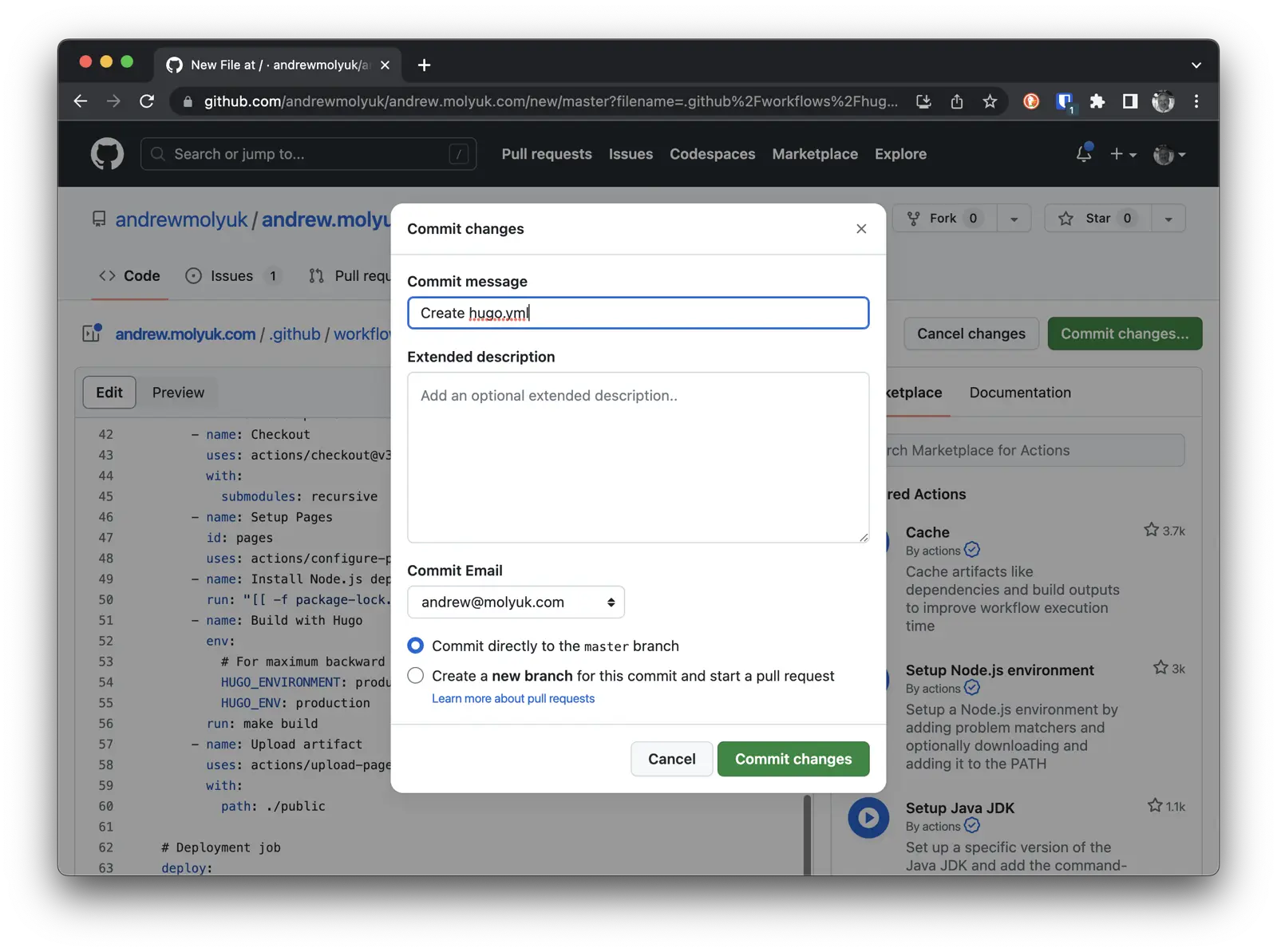
Task: Click the verified badge beside Cache's By actions
Action: (x=971, y=550)
